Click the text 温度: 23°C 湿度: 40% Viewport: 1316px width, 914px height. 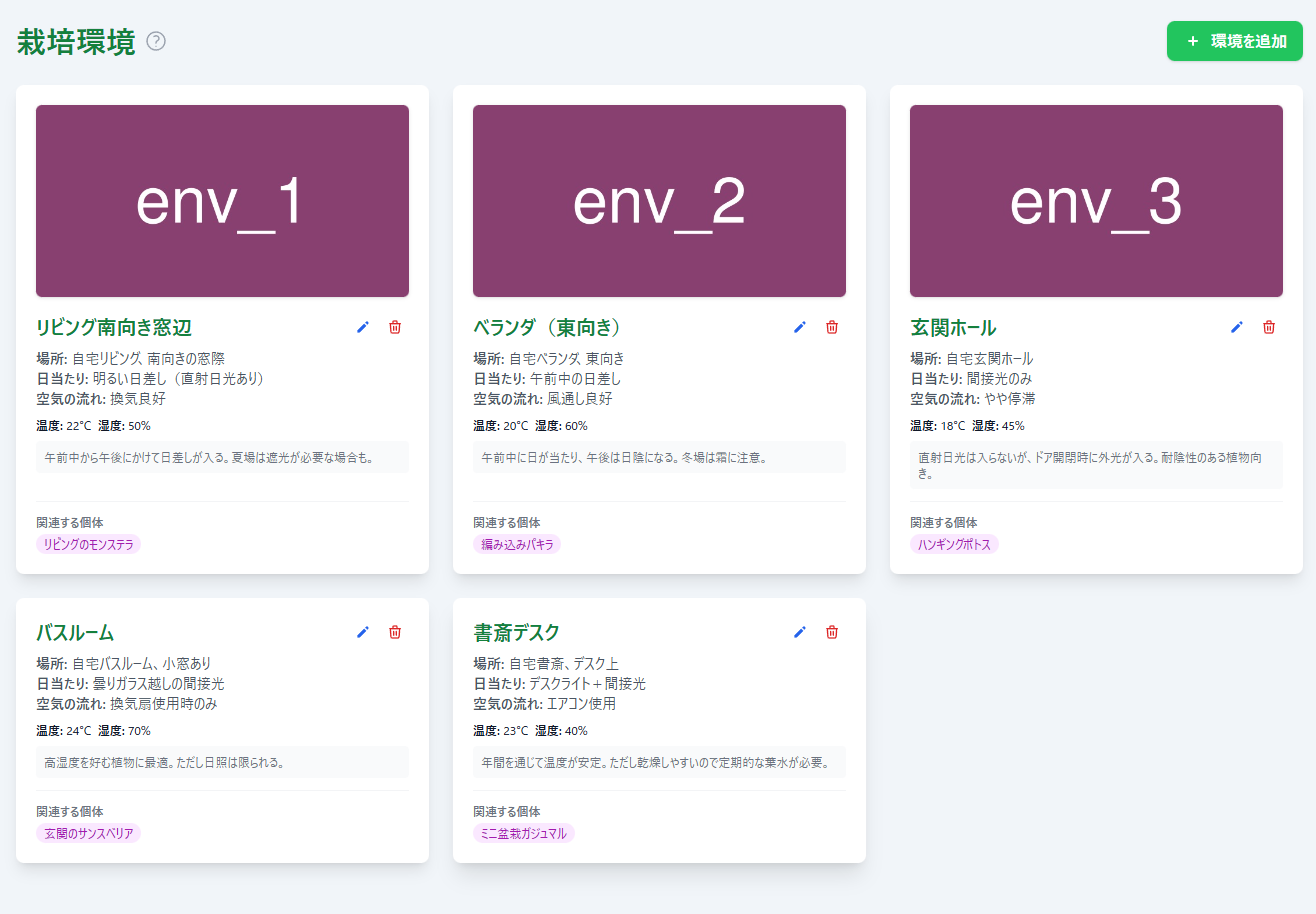[530, 730]
